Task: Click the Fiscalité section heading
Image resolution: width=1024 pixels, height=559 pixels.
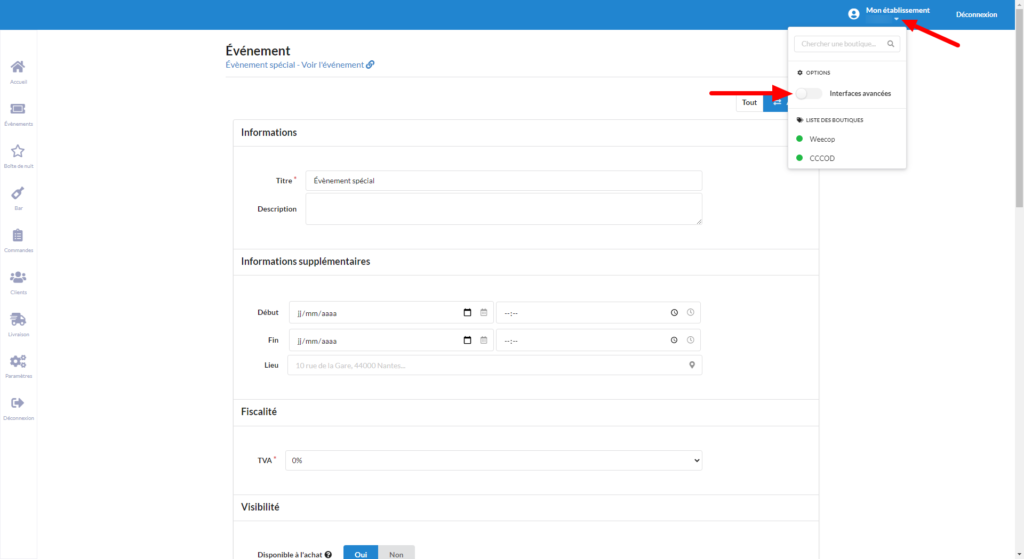Action: (259, 411)
